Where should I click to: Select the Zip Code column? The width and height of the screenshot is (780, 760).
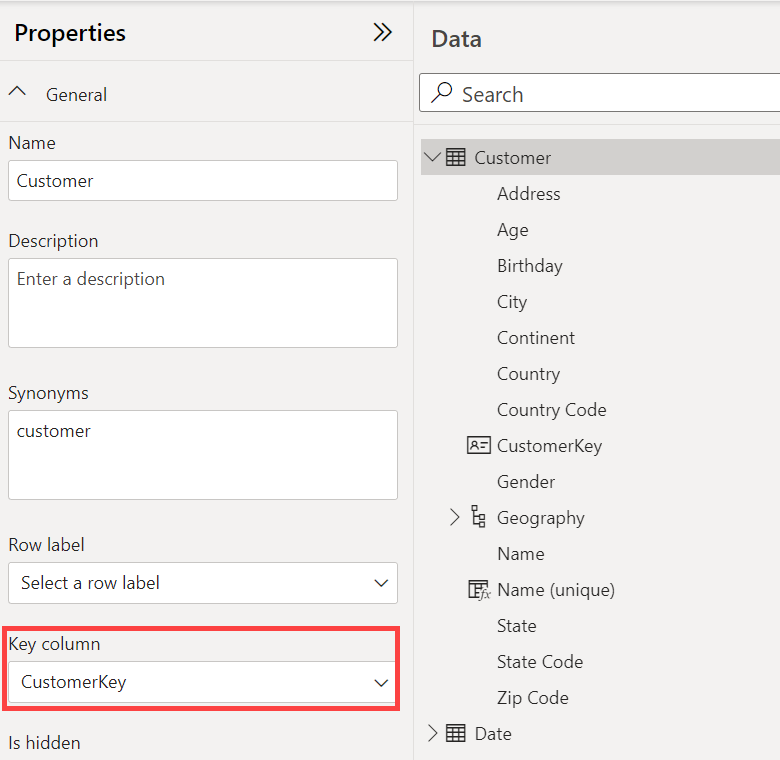coord(533,698)
